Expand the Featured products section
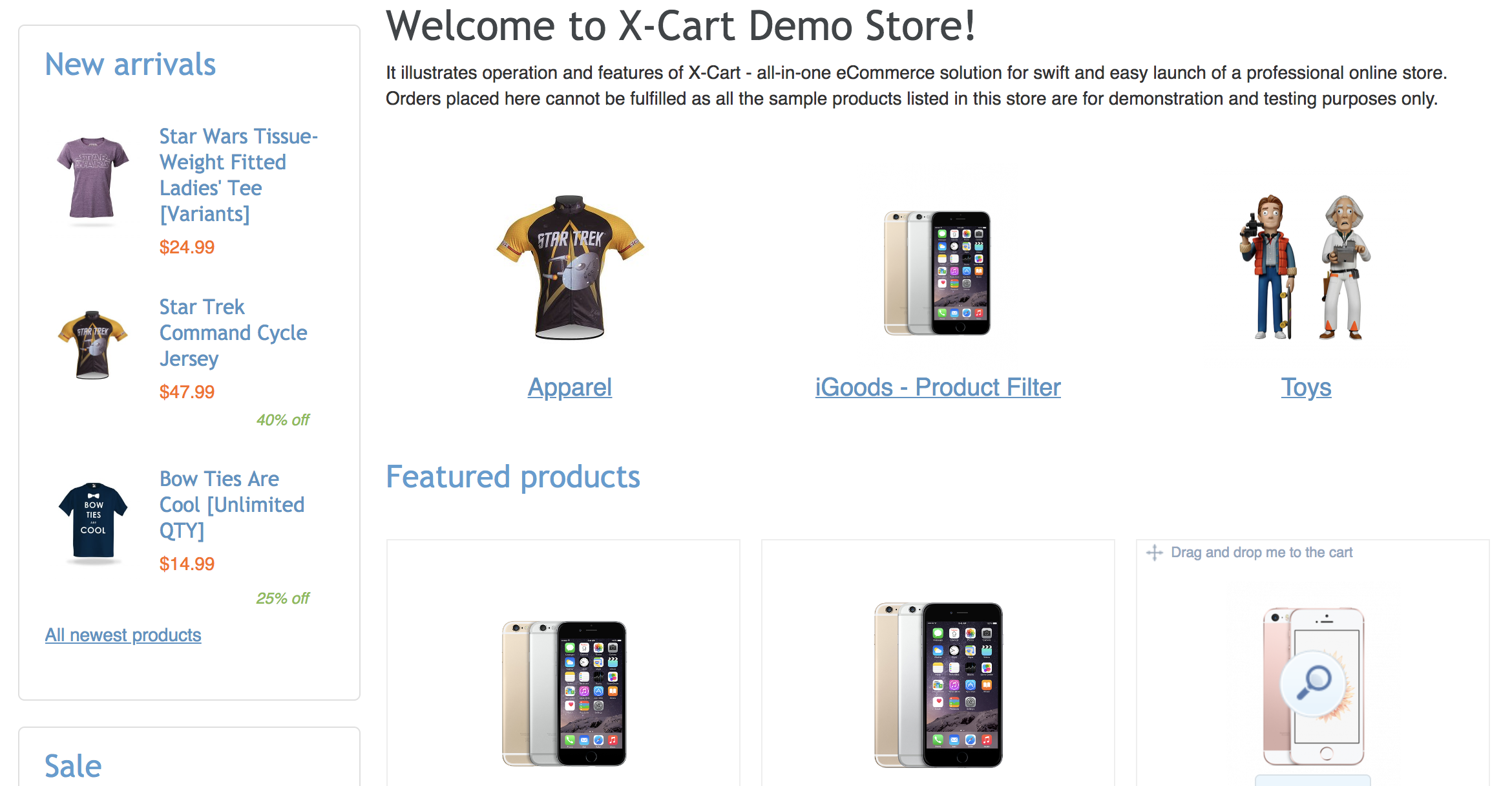 (x=511, y=477)
